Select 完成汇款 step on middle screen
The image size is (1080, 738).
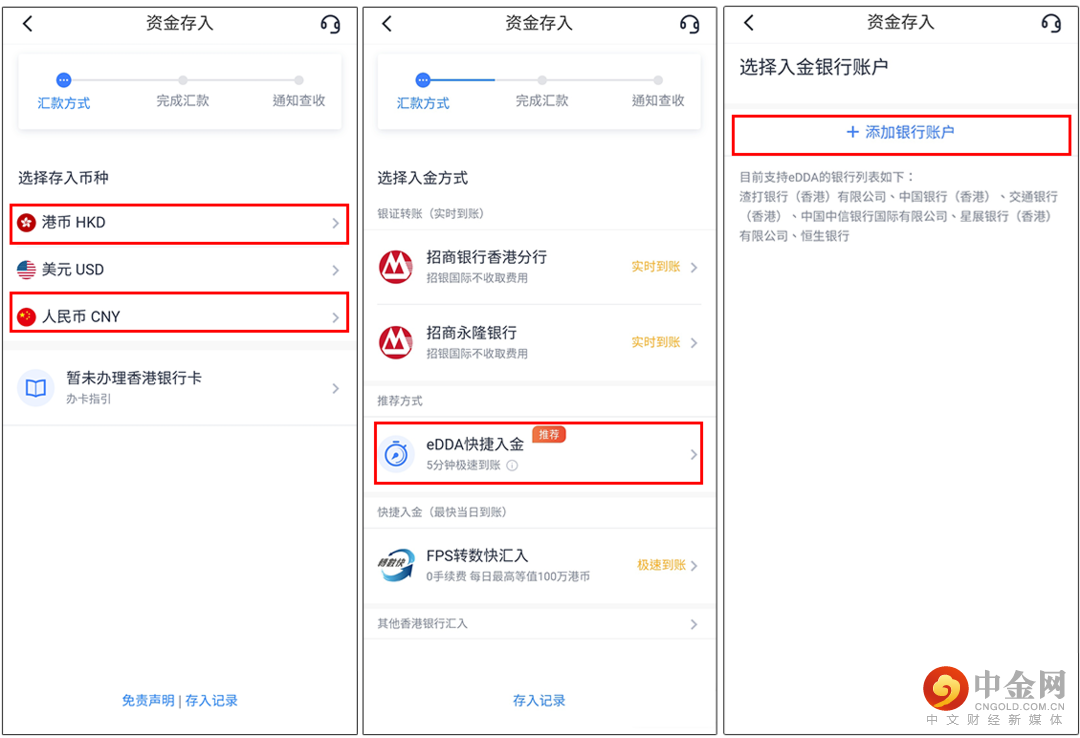point(542,101)
